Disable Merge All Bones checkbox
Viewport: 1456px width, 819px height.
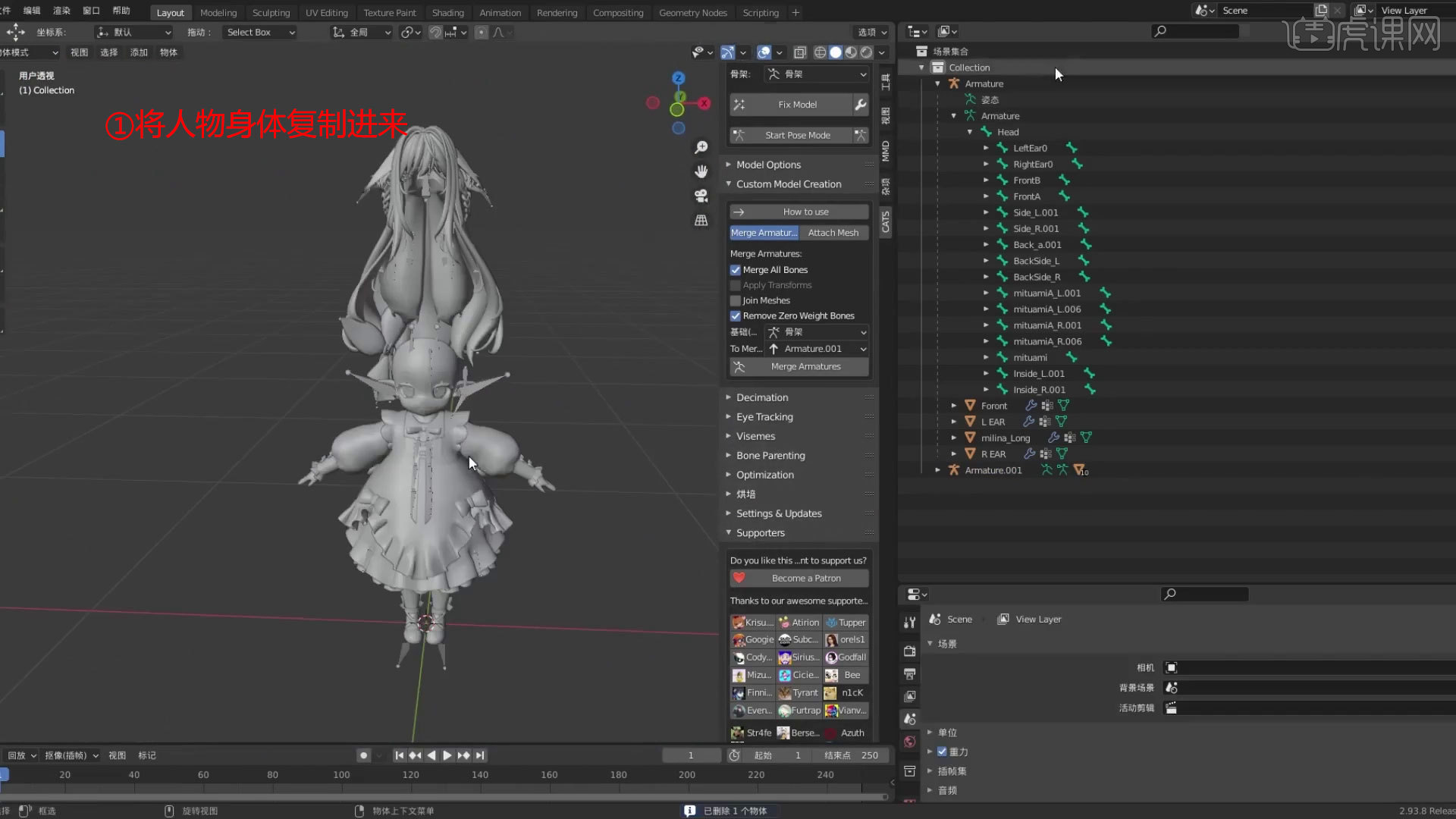tap(735, 270)
